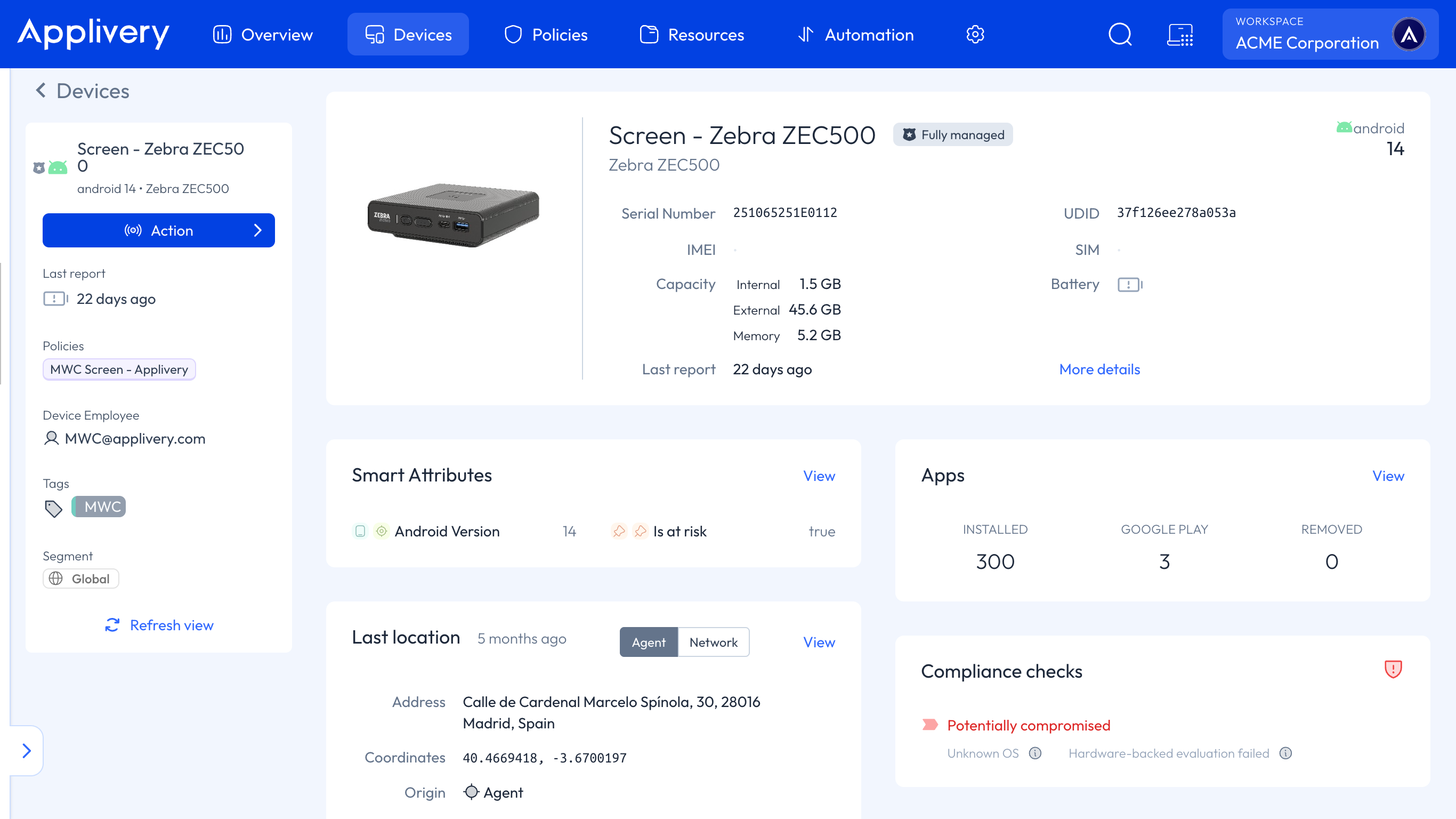Open the Global segment chip

coord(81,579)
